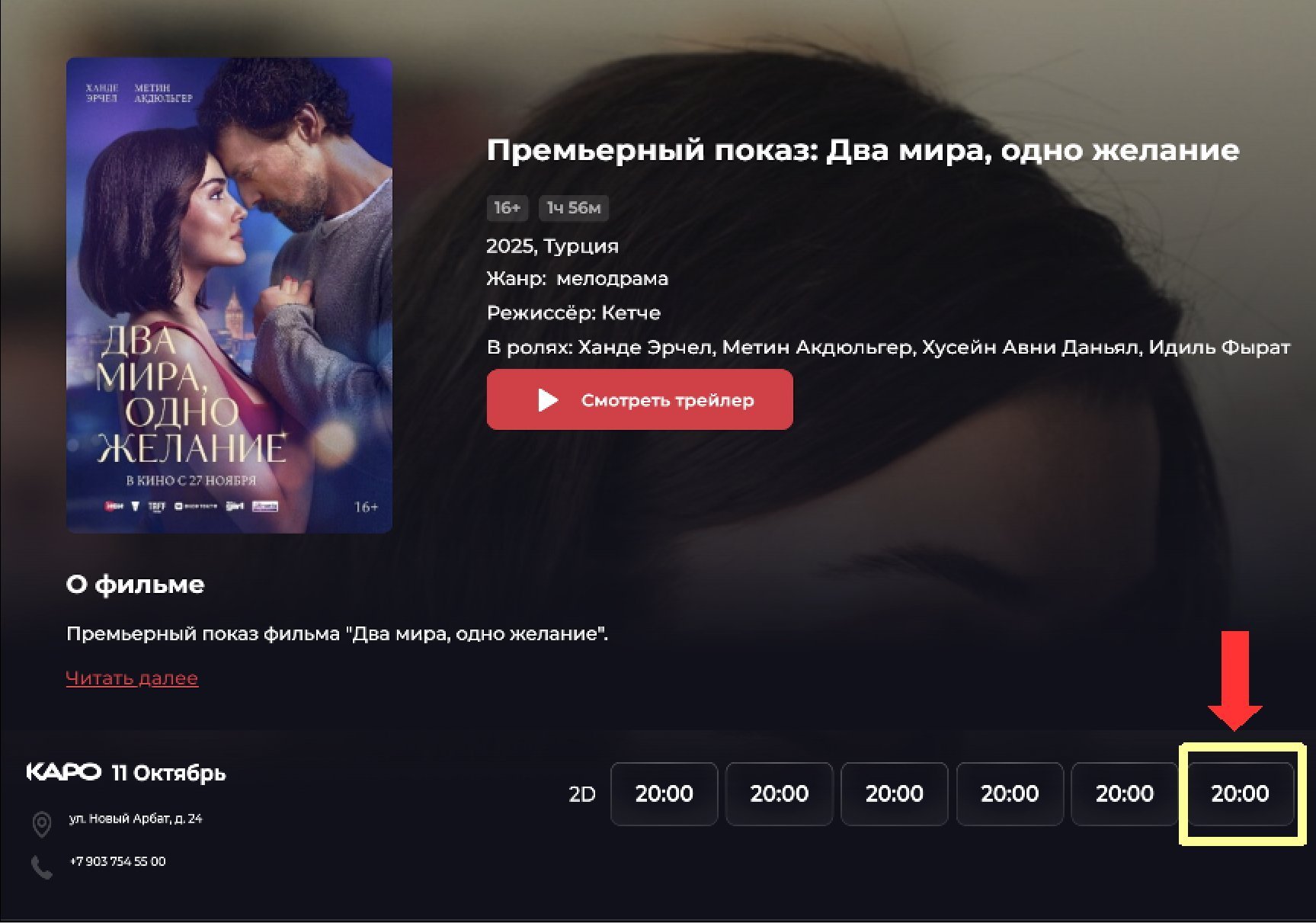Click the phone number +7 903 754 55 00
1316x923 pixels.
pos(117,861)
